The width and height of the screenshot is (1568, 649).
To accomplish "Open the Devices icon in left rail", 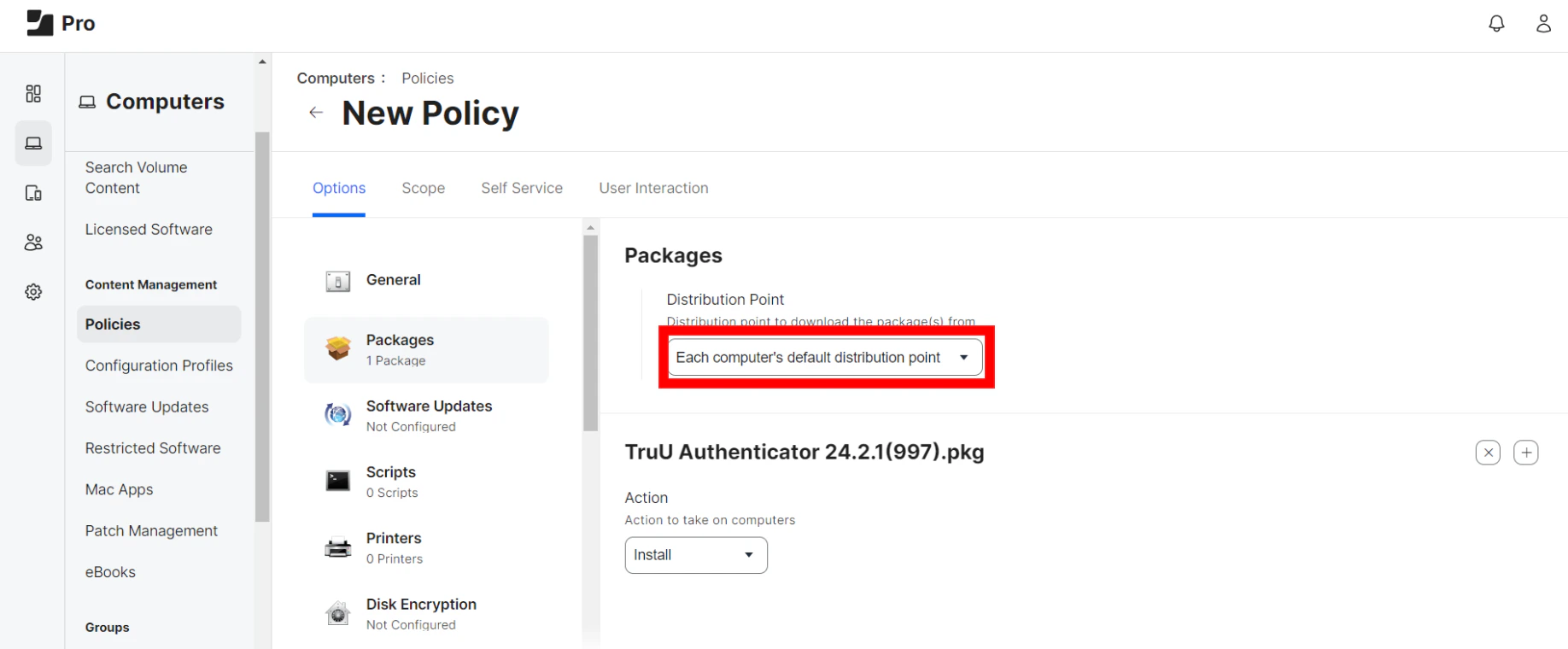I will pos(33,193).
